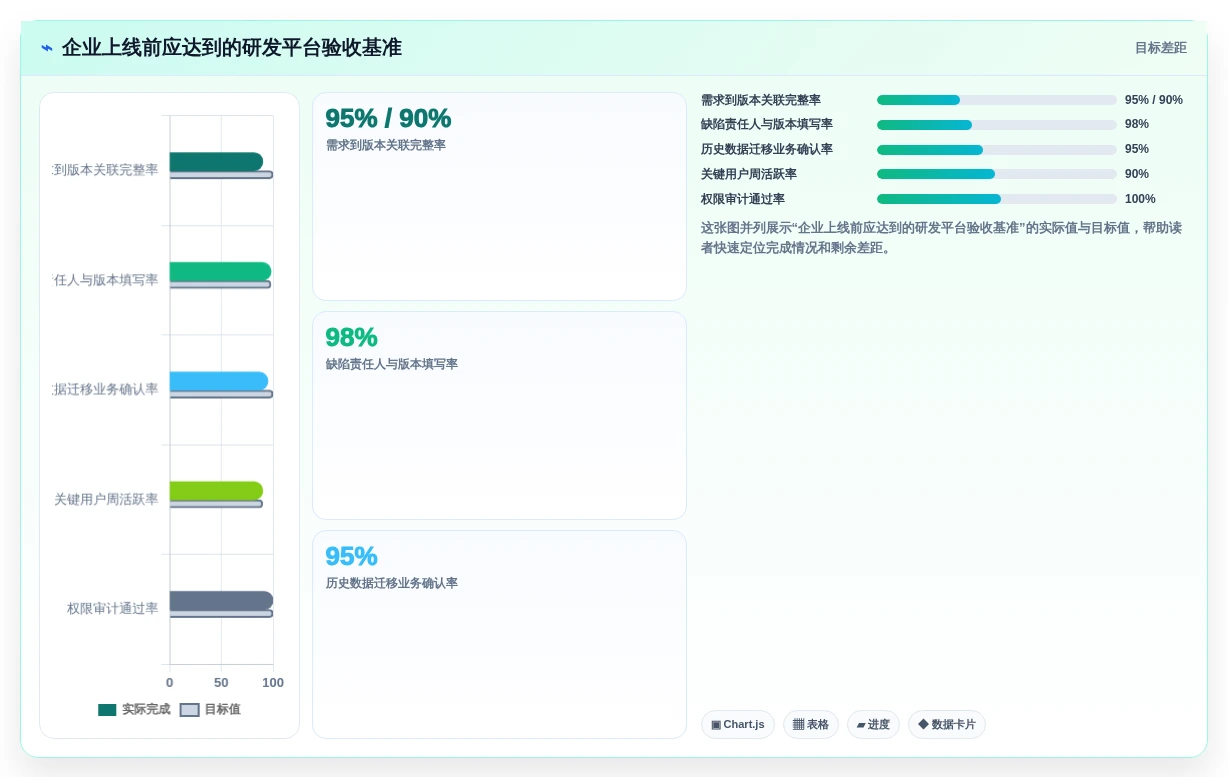Click the blue bar for 历史数据迁移业务确认率
Screen dimensions: 1228x777
click(219, 381)
